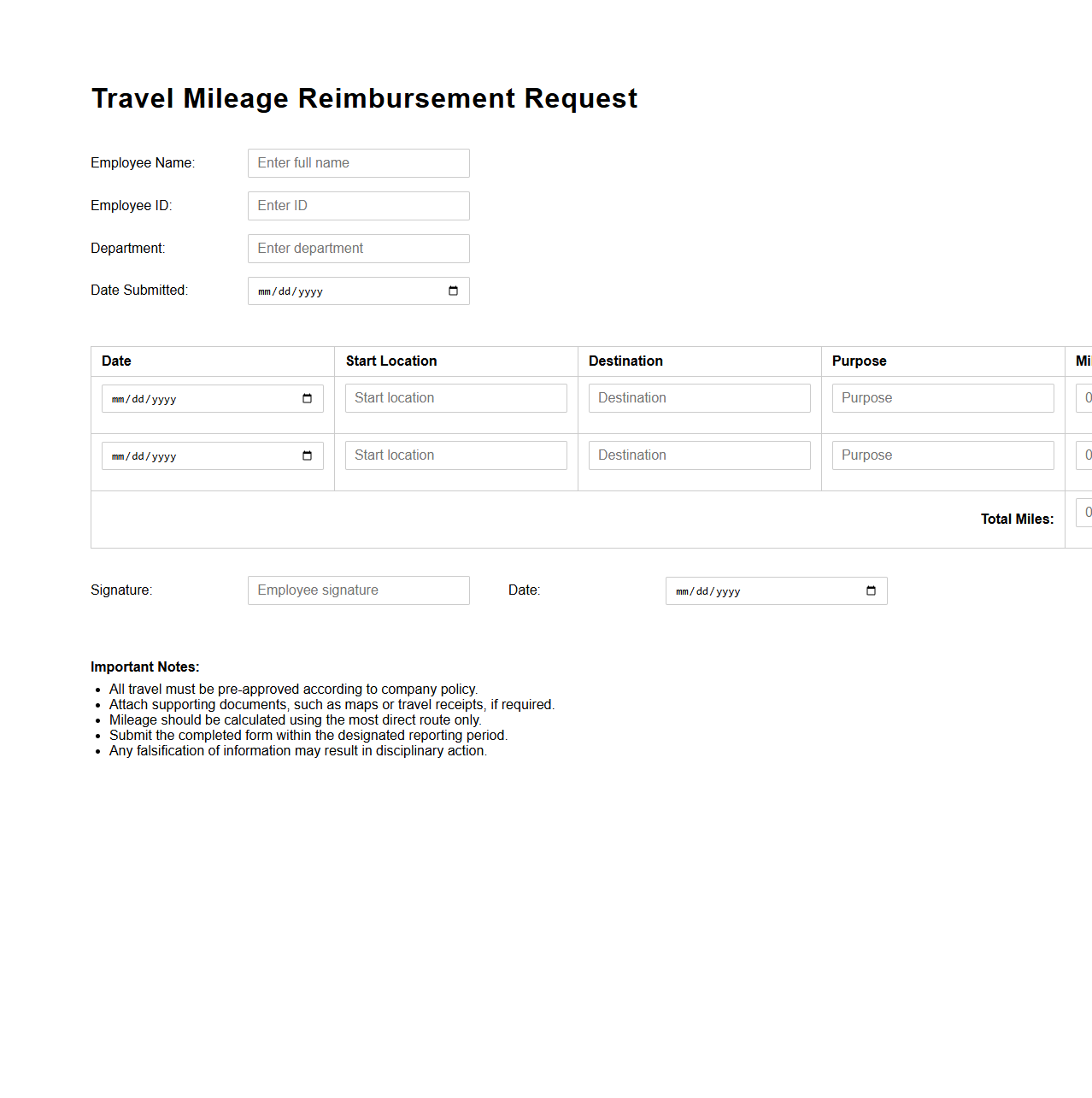Select the Department input field

coord(358,249)
